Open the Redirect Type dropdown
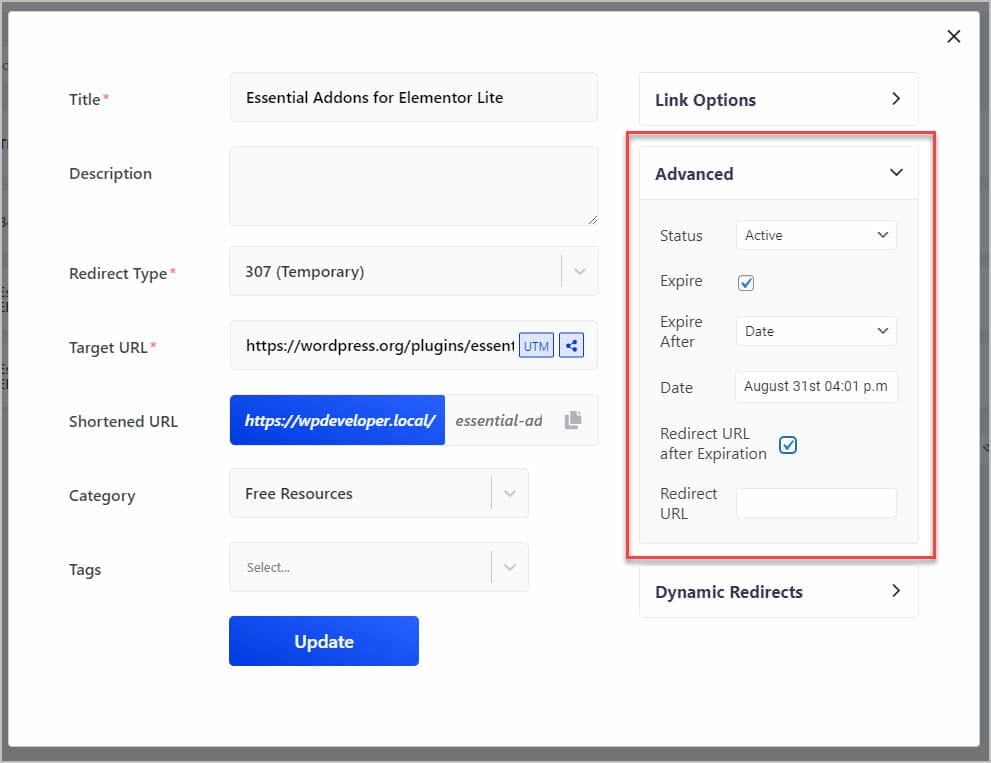 pos(413,271)
